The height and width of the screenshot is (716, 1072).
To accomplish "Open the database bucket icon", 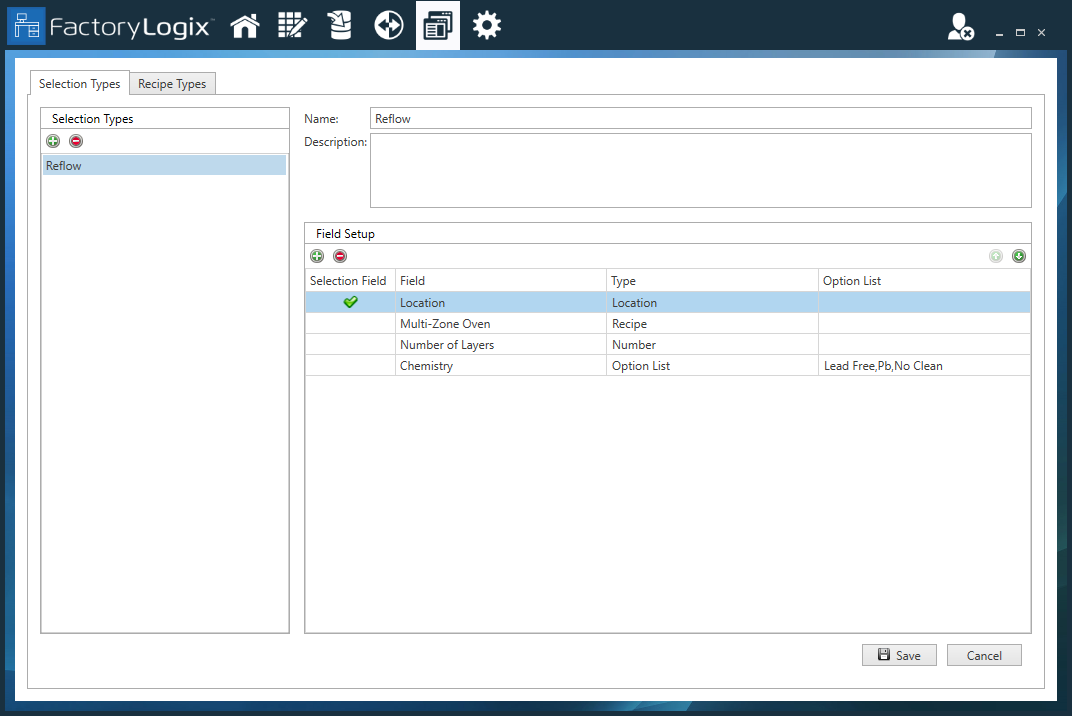I will (340, 25).
